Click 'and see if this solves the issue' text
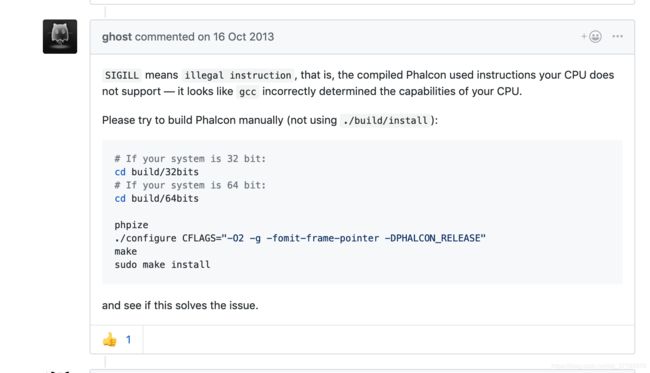650x373 pixels. pyautogui.click(x=180, y=305)
